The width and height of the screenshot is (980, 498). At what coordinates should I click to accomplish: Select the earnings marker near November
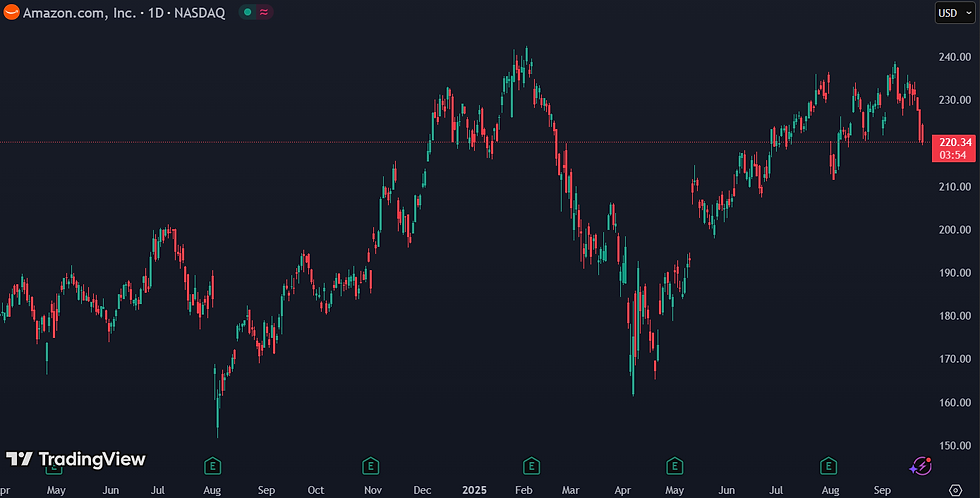tap(371, 466)
